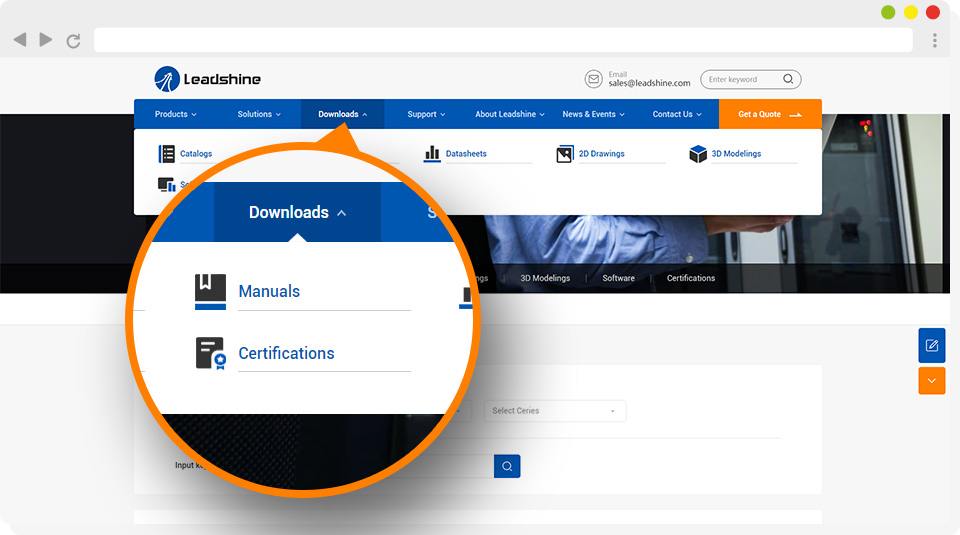Click the magnified Downloads menu heading
960x535 pixels.
pos(297,212)
